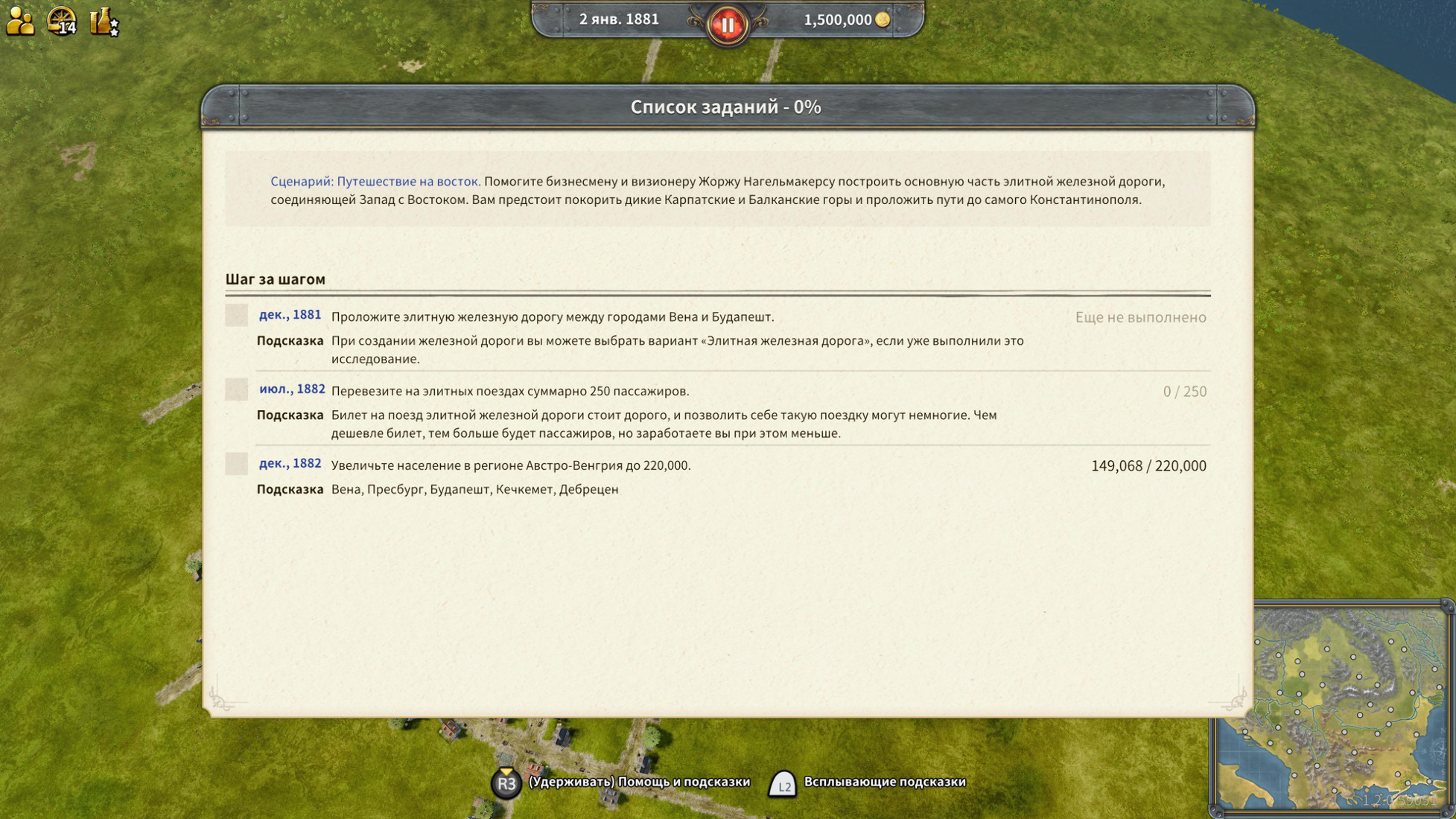Image resolution: width=1456 pixels, height=819 pixels.
Task: Click the L2 tooltips button icon
Action: [x=783, y=784]
